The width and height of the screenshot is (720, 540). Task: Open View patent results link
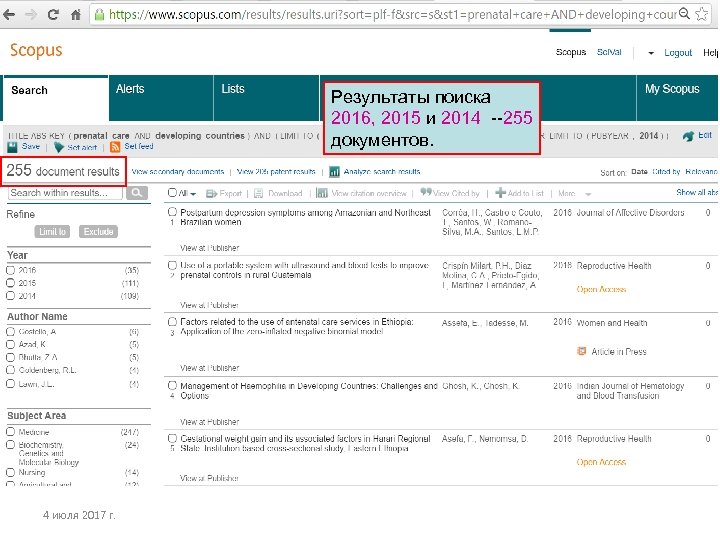coord(276,172)
